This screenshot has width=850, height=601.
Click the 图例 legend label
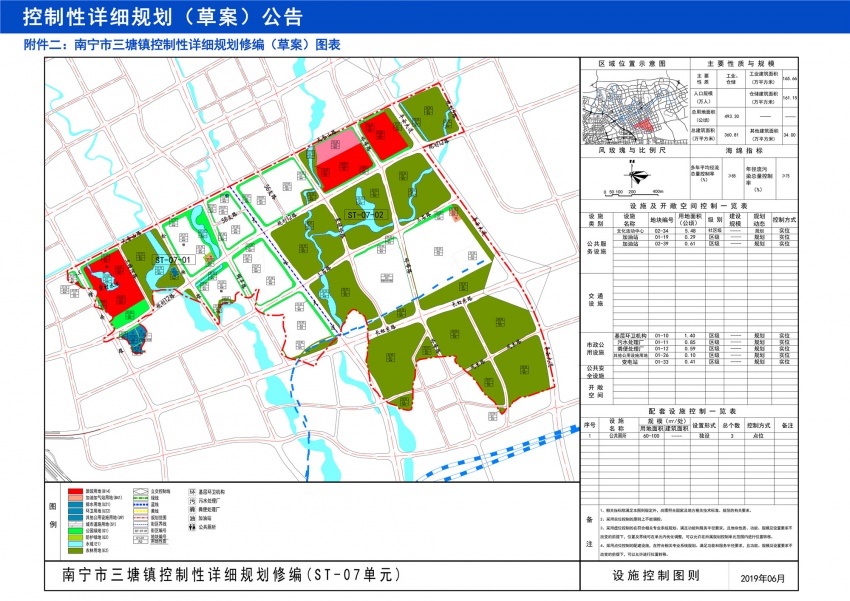(x=53, y=515)
